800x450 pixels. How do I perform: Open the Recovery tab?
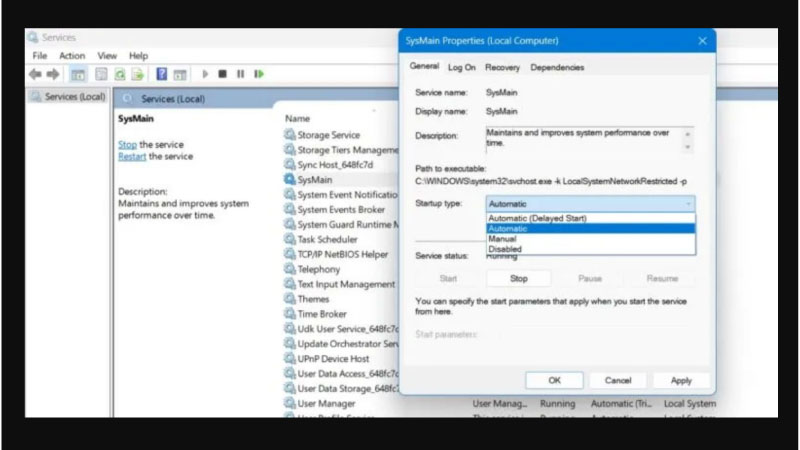point(502,67)
